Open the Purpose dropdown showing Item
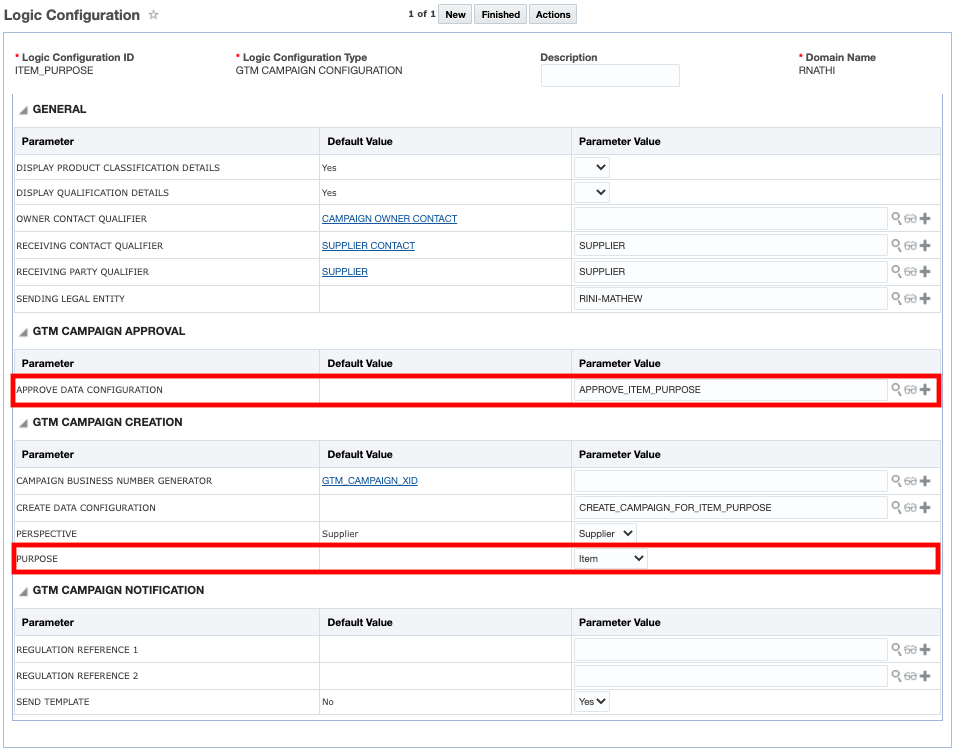The width and height of the screenshot is (957, 752). [x=611, y=558]
